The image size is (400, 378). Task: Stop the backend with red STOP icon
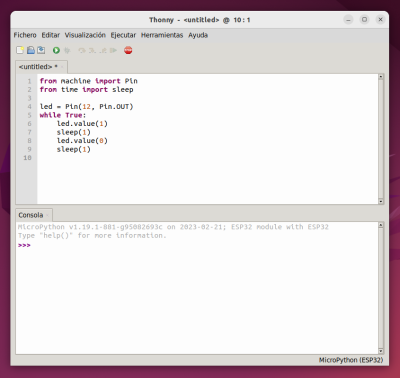128,50
